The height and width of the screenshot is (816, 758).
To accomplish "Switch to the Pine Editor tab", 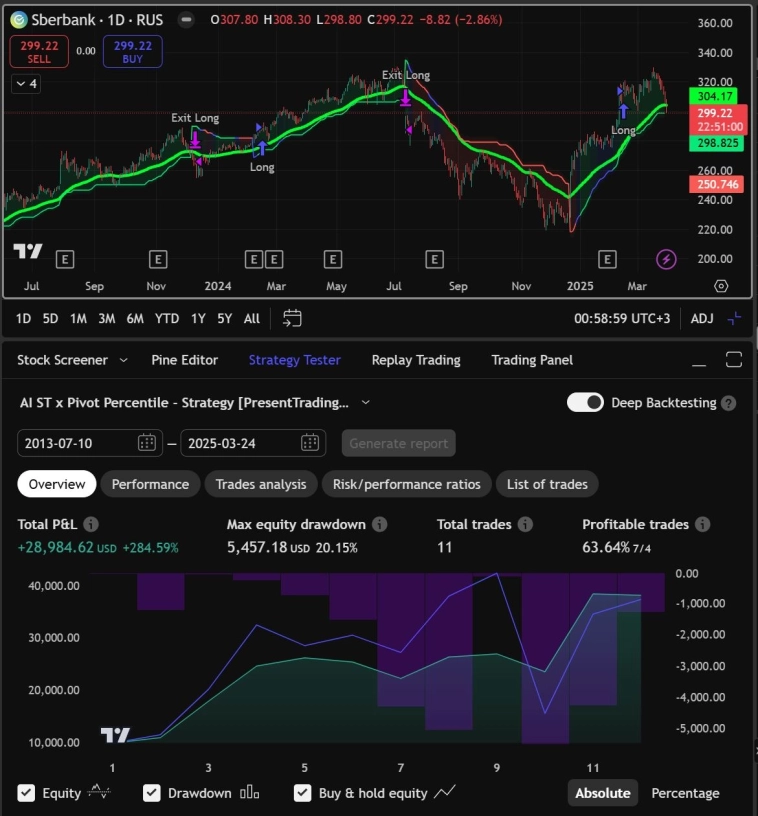I will tap(185, 360).
